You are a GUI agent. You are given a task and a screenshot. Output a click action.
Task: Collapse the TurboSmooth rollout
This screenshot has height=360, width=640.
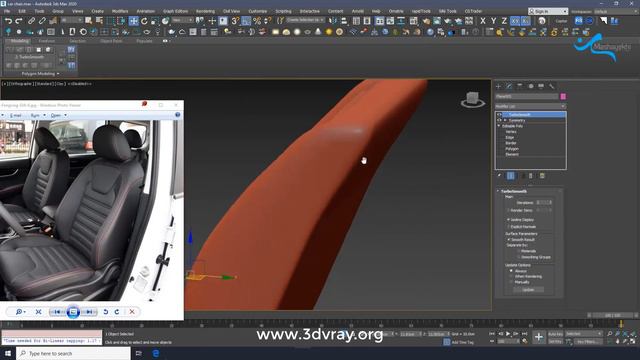(498, 191)
